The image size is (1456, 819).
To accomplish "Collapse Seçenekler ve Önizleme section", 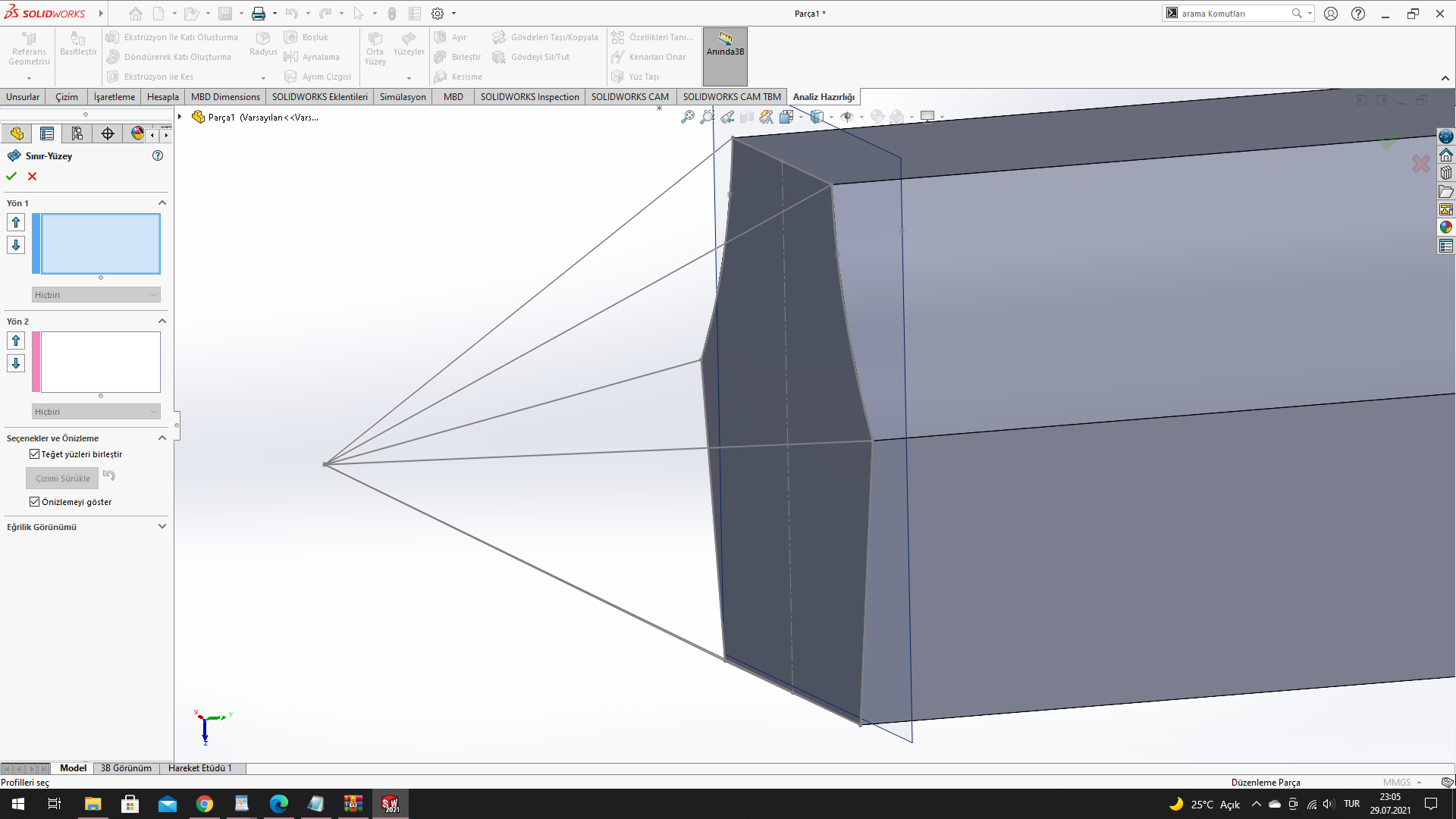I will pyautogui.click(x=162, y=438).
